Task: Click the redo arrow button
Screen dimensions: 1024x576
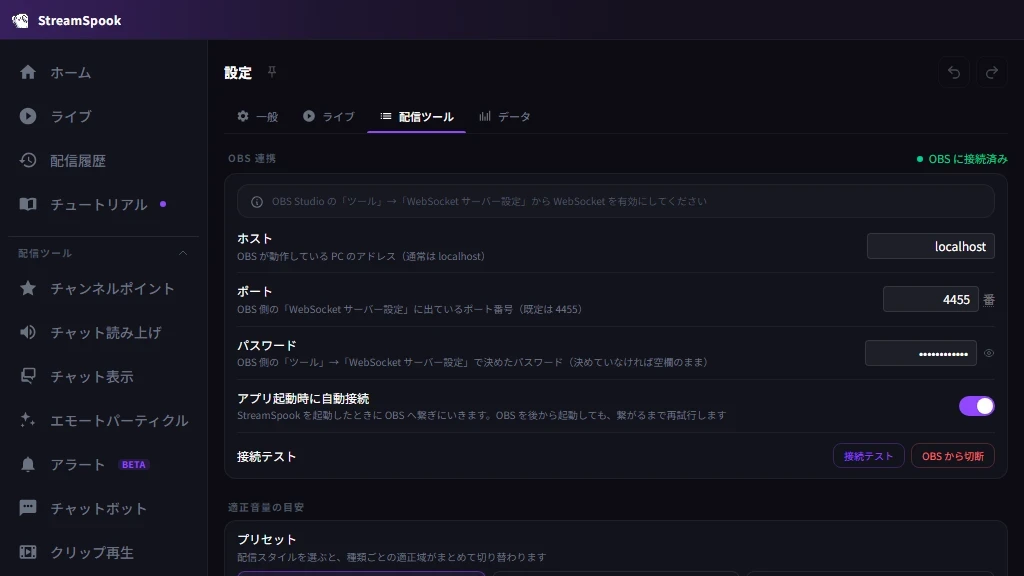Action: coord(991,72)
